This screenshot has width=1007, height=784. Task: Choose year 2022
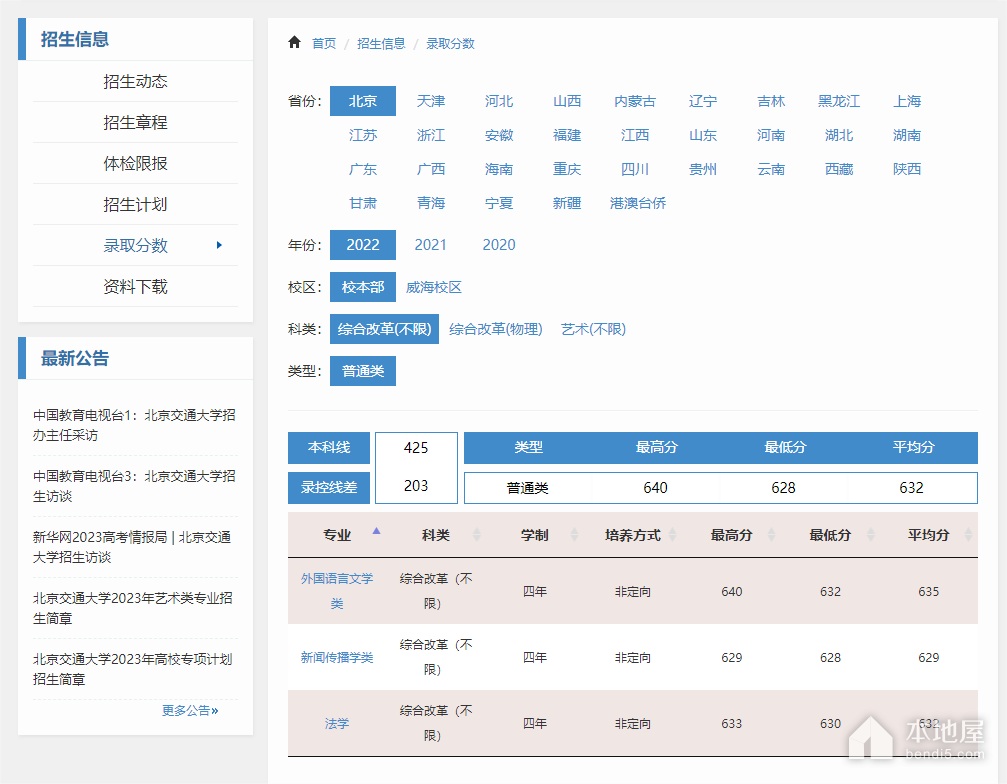pos(363,245)
